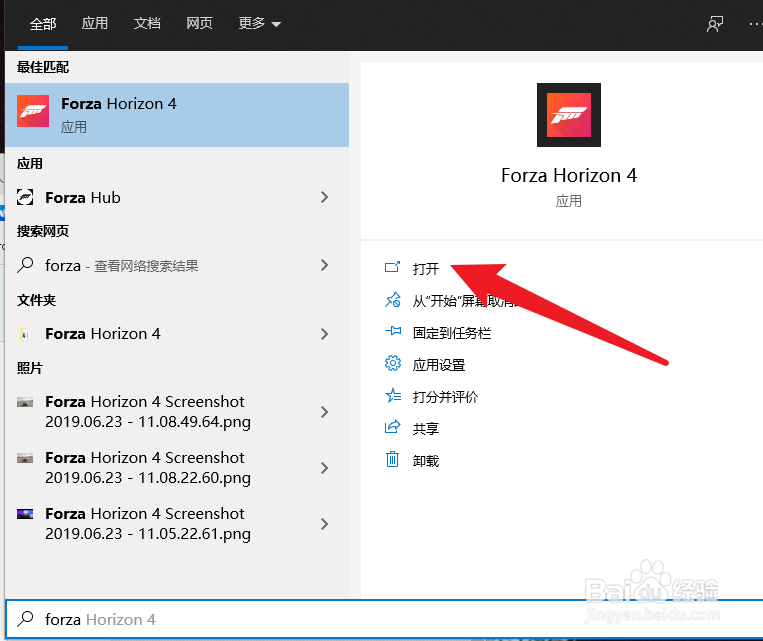763x641 pixels.
Task: Click the uninstall trash icon
Action: pos(392,459)
